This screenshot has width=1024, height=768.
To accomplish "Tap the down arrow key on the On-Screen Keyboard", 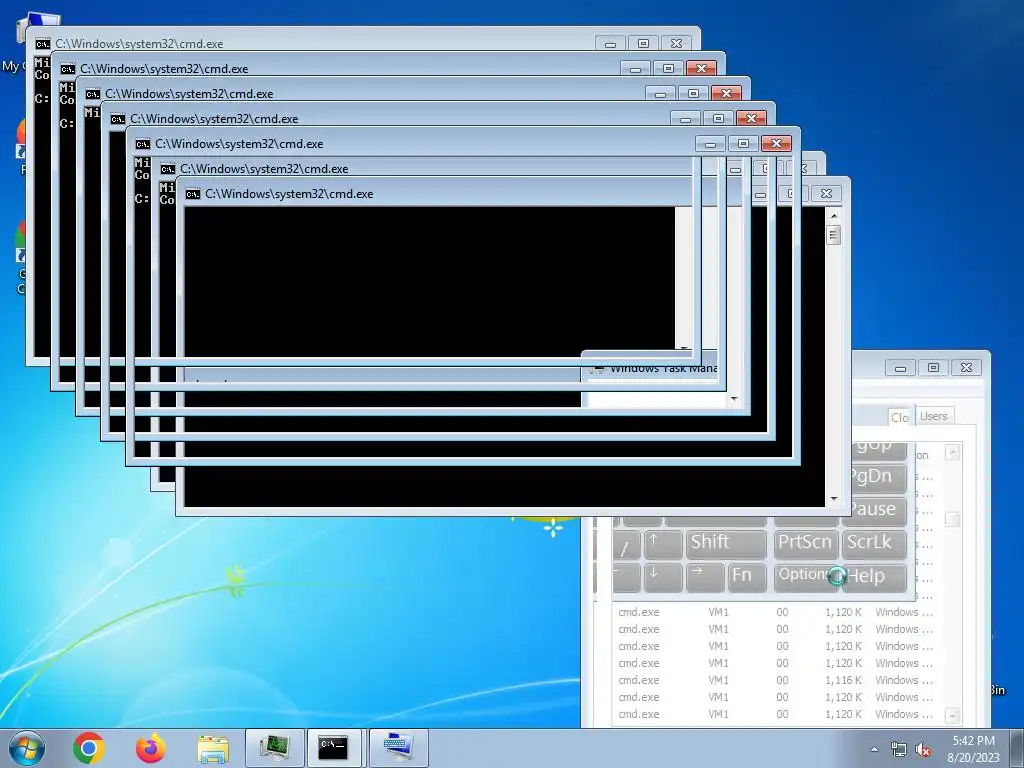I will click(x=663, y=577).
